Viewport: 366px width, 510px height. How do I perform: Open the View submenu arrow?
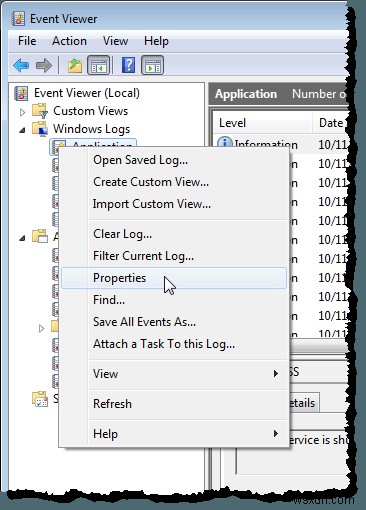point(276,374)
